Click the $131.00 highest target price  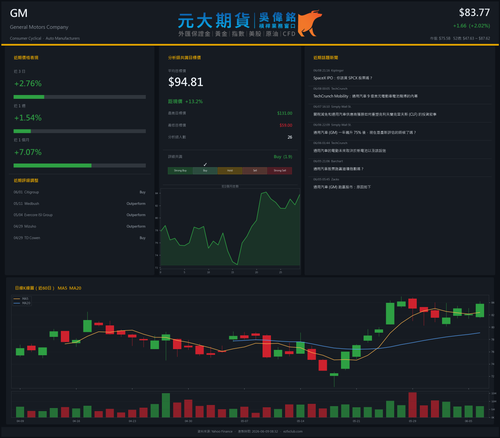click(285, 113)
